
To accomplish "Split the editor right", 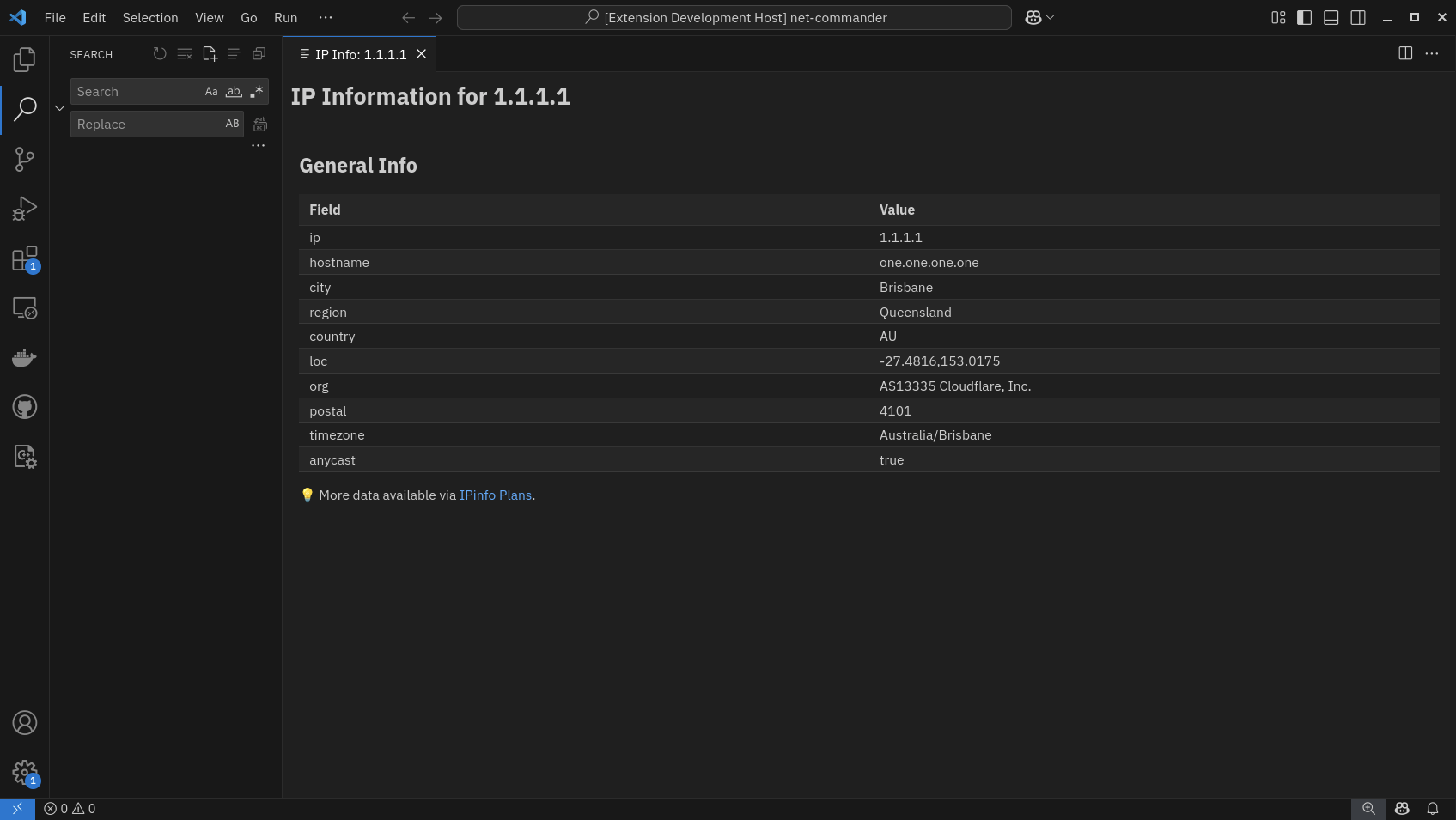I will point(1405,53).
